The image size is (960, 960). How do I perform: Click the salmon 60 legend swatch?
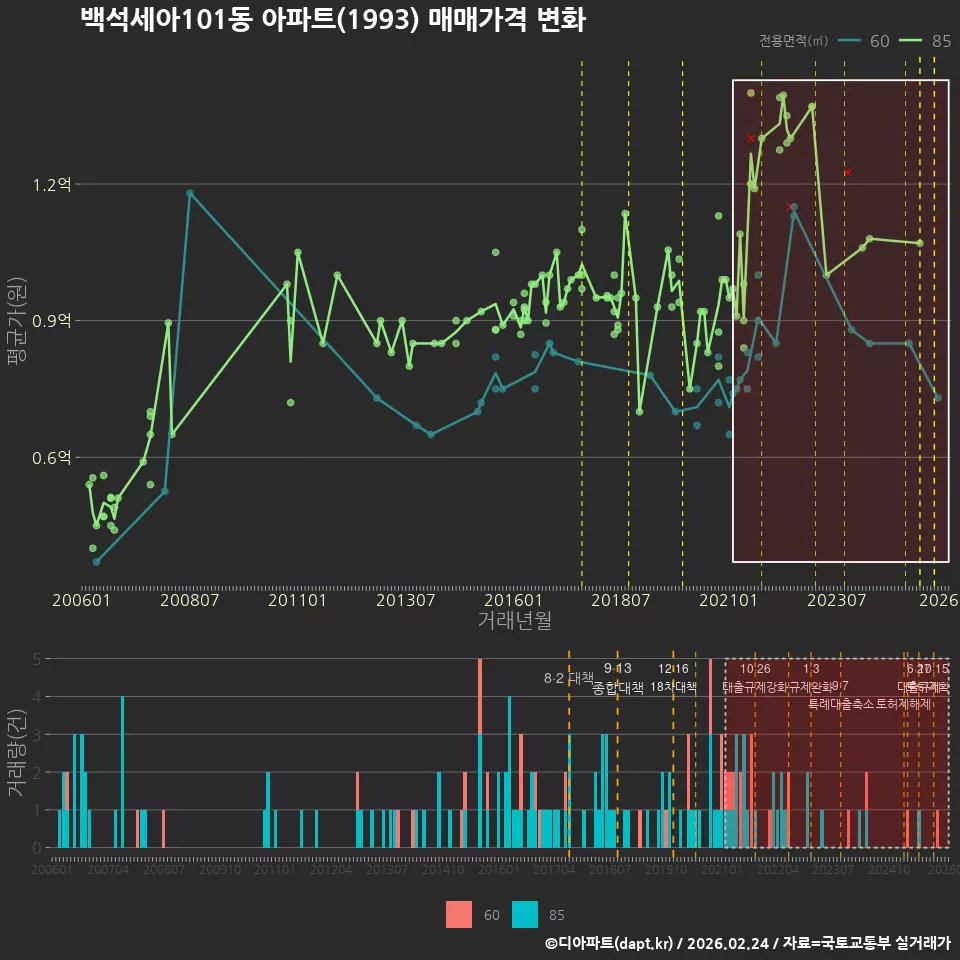[x=459, y=914]
